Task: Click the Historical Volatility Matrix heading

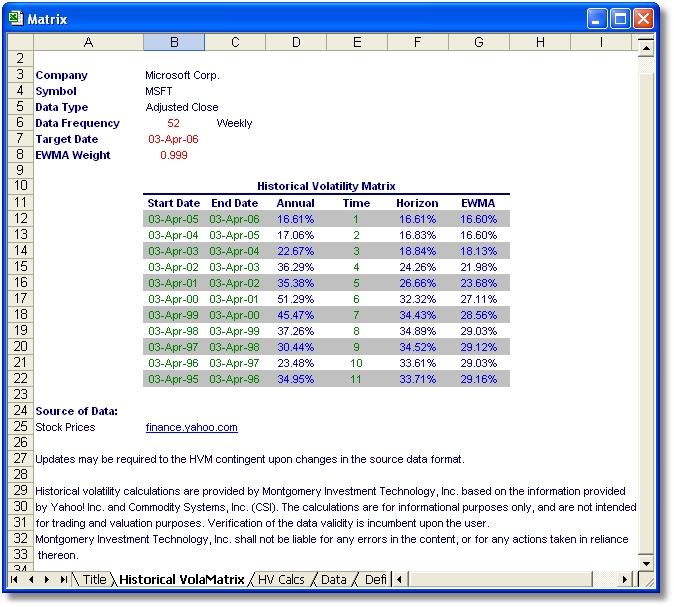Action: point(326,186)
